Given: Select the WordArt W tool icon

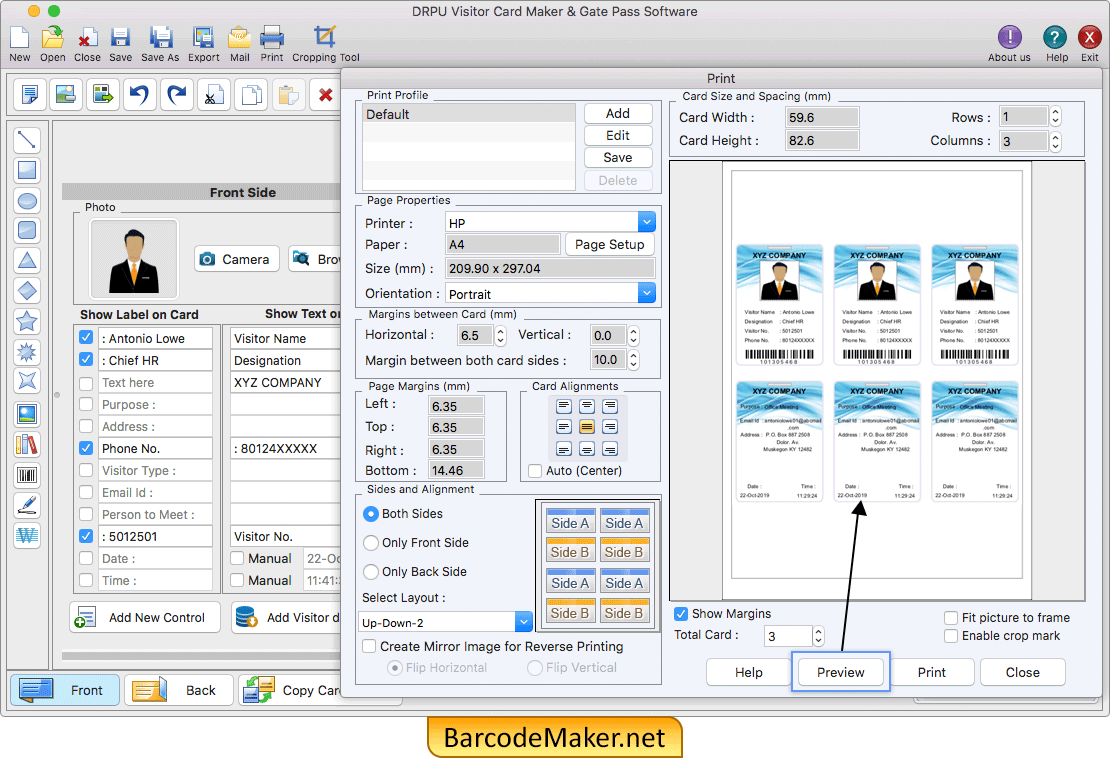Looking at the screenshot, I should [x=27, y=535].
